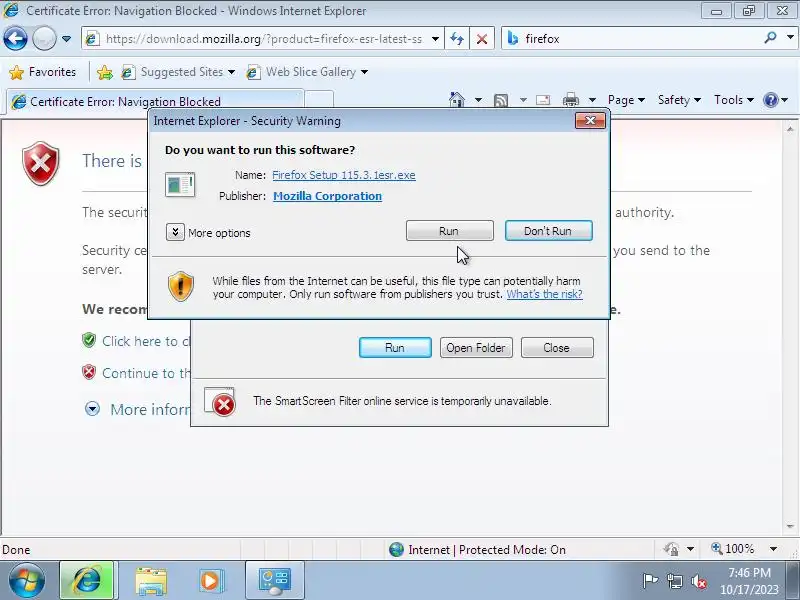Click Add to Favorites Bar icon

point(105,72)
